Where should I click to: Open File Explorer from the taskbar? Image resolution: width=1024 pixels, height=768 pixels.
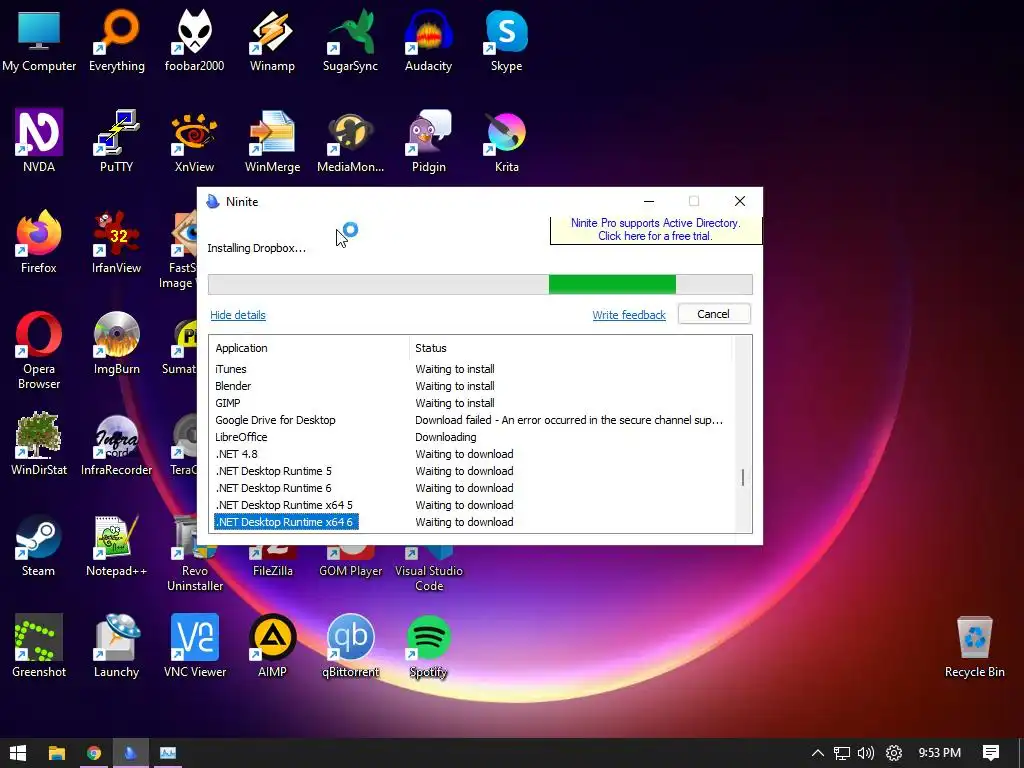point(57,753)
